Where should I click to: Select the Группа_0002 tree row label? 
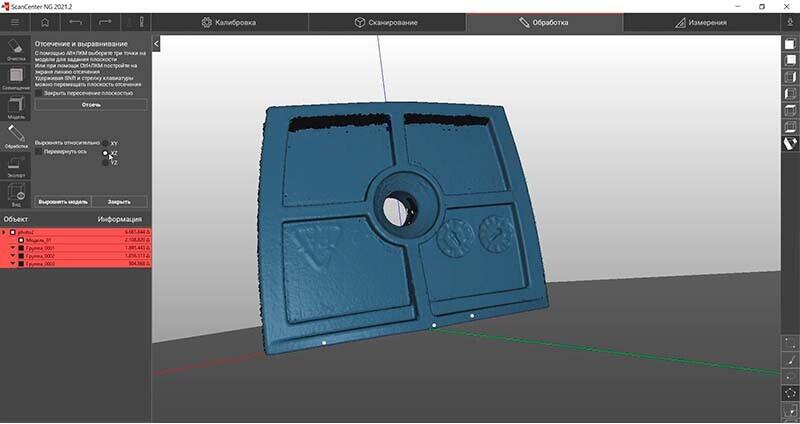(x=41, y=256)
